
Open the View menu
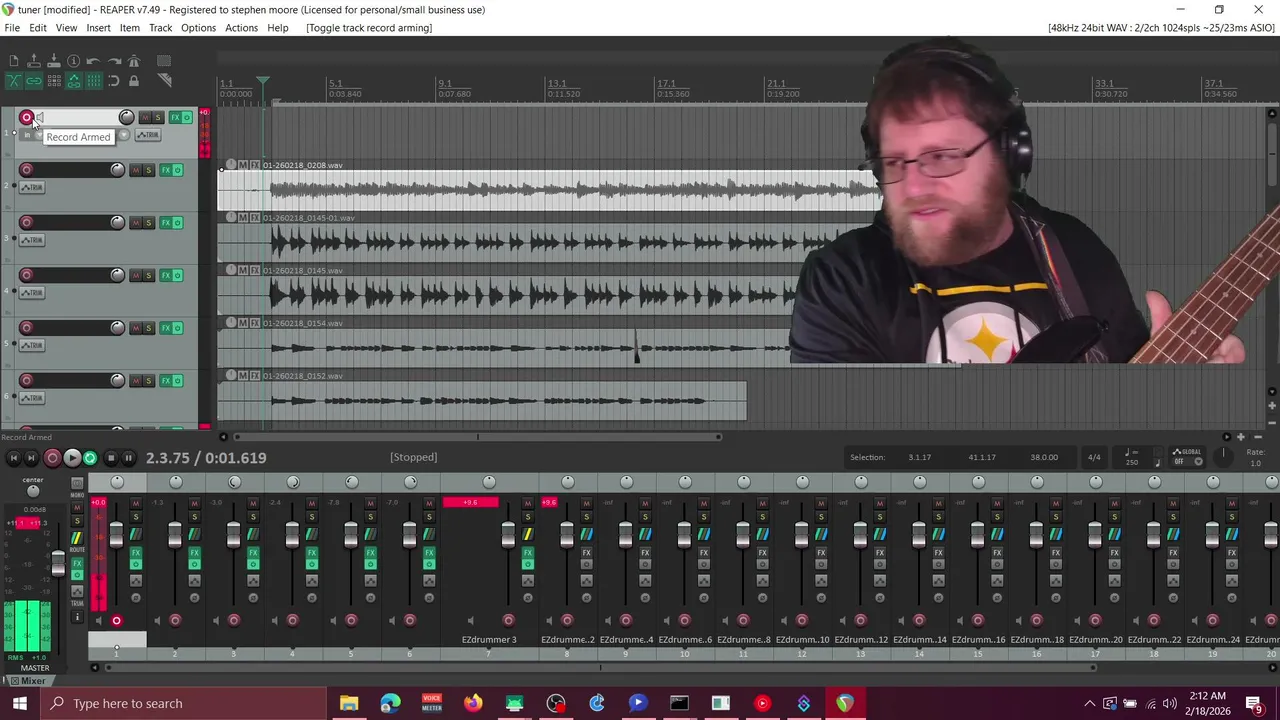tap(66, 28)
